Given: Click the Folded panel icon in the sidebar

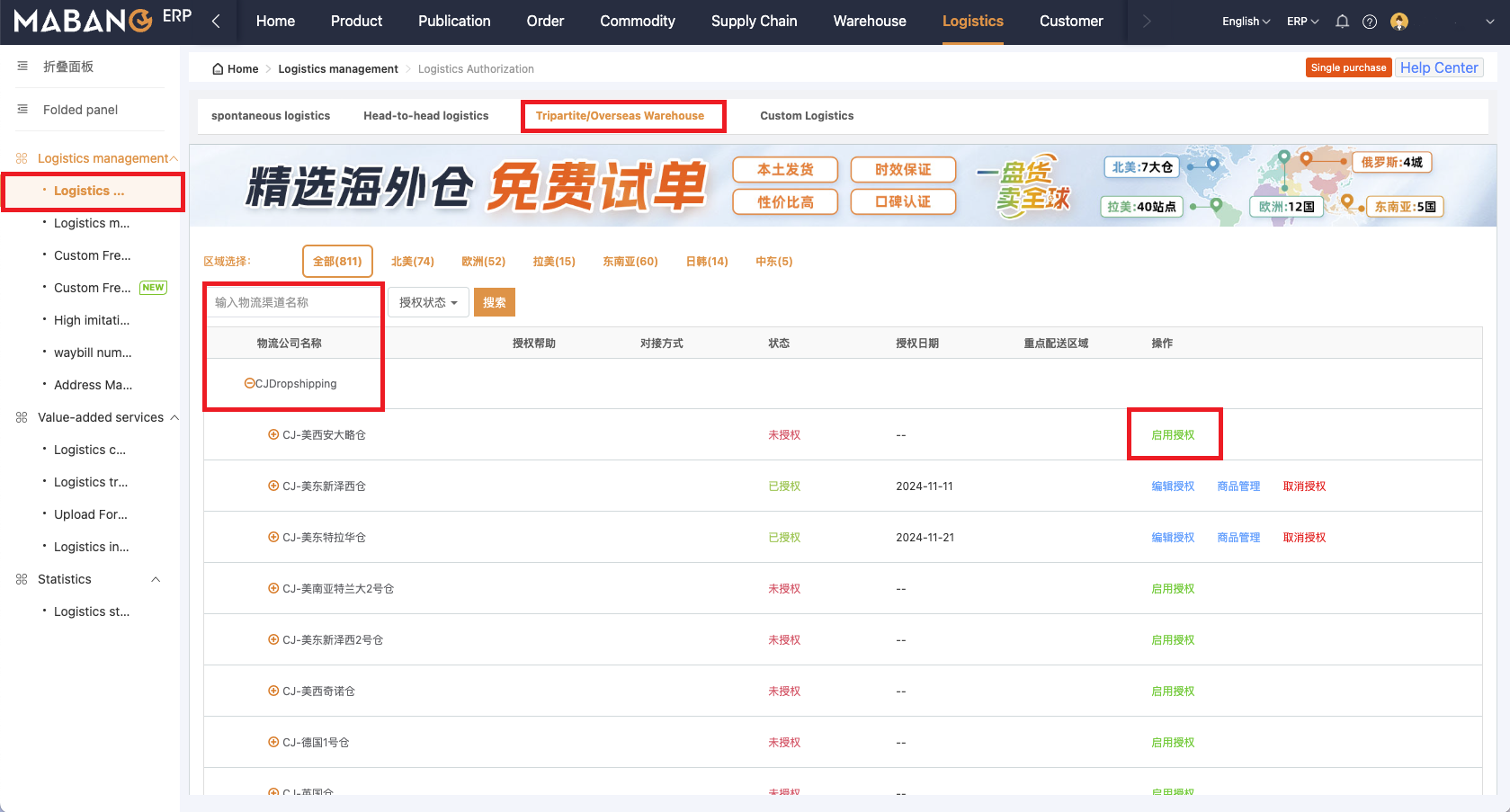Looking at the screenshot, I should coord(21,109).
